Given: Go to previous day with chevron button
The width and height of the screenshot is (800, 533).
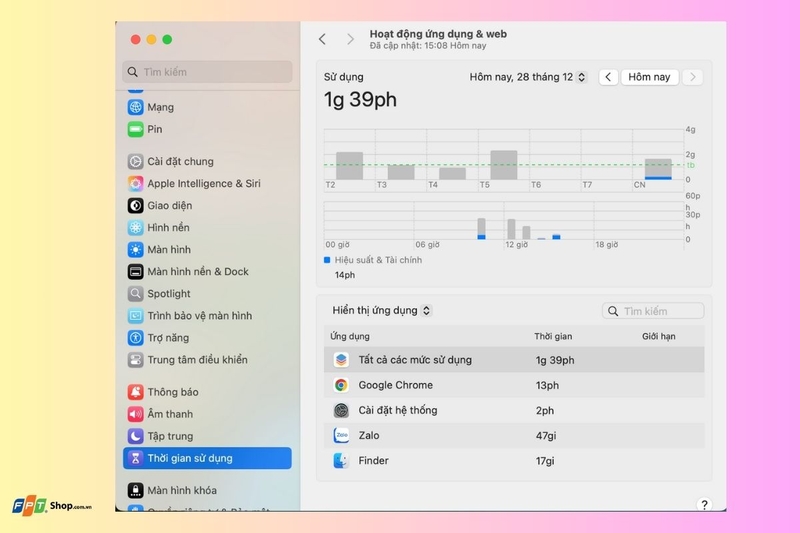Looking at the screenshot, I should pyautogui.click(x=608, y=77).
